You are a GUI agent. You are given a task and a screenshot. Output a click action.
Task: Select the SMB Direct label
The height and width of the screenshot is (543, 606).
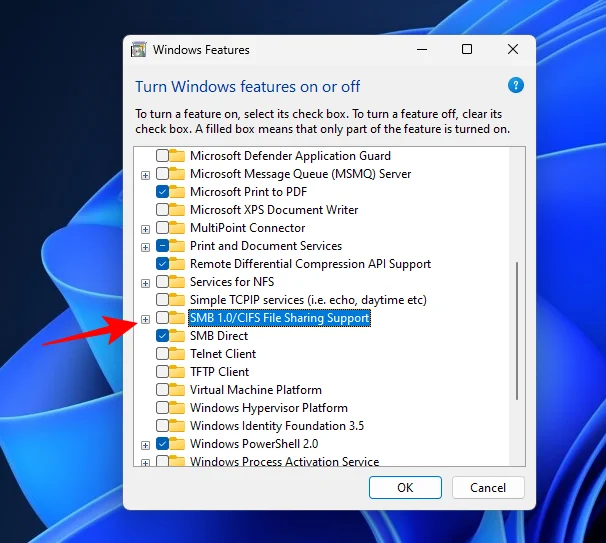219,335
